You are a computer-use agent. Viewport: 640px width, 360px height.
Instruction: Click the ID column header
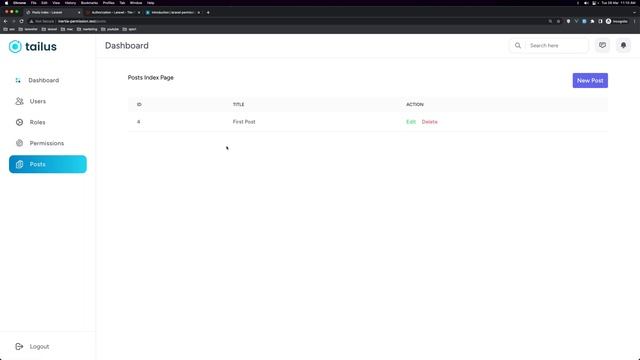[139, 104]
